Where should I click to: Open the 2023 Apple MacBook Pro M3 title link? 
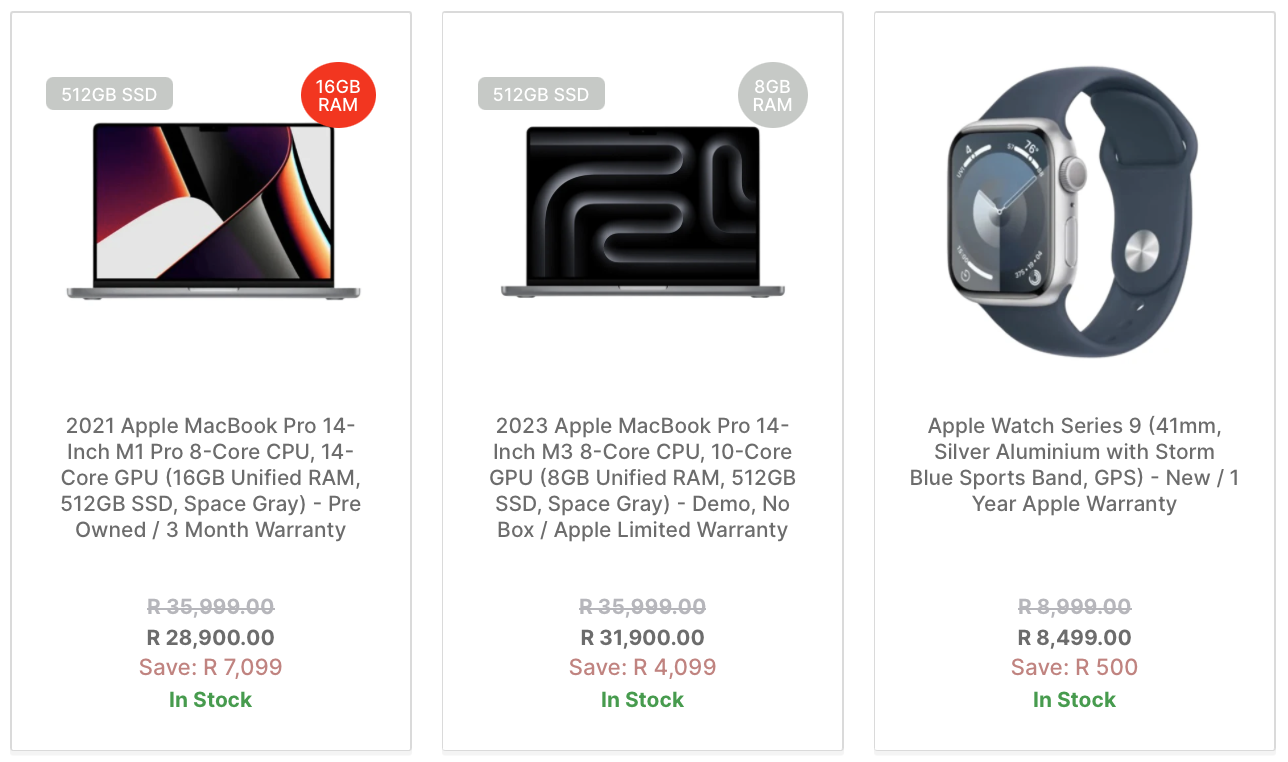click(643, 478)
